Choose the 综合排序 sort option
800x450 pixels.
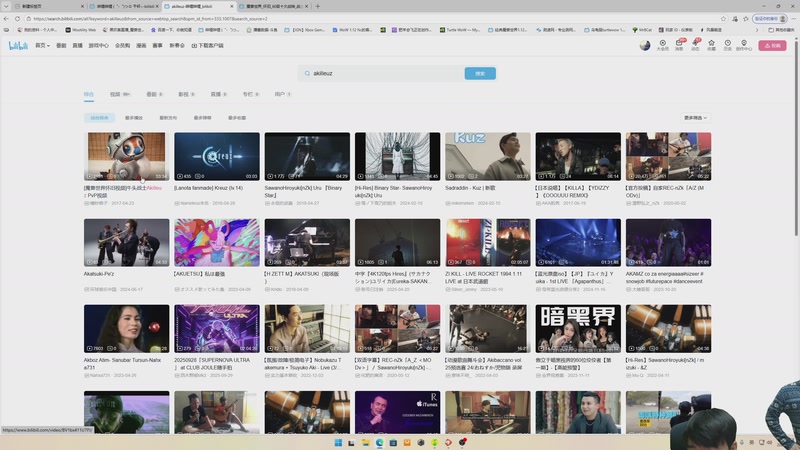pos(99,118)
